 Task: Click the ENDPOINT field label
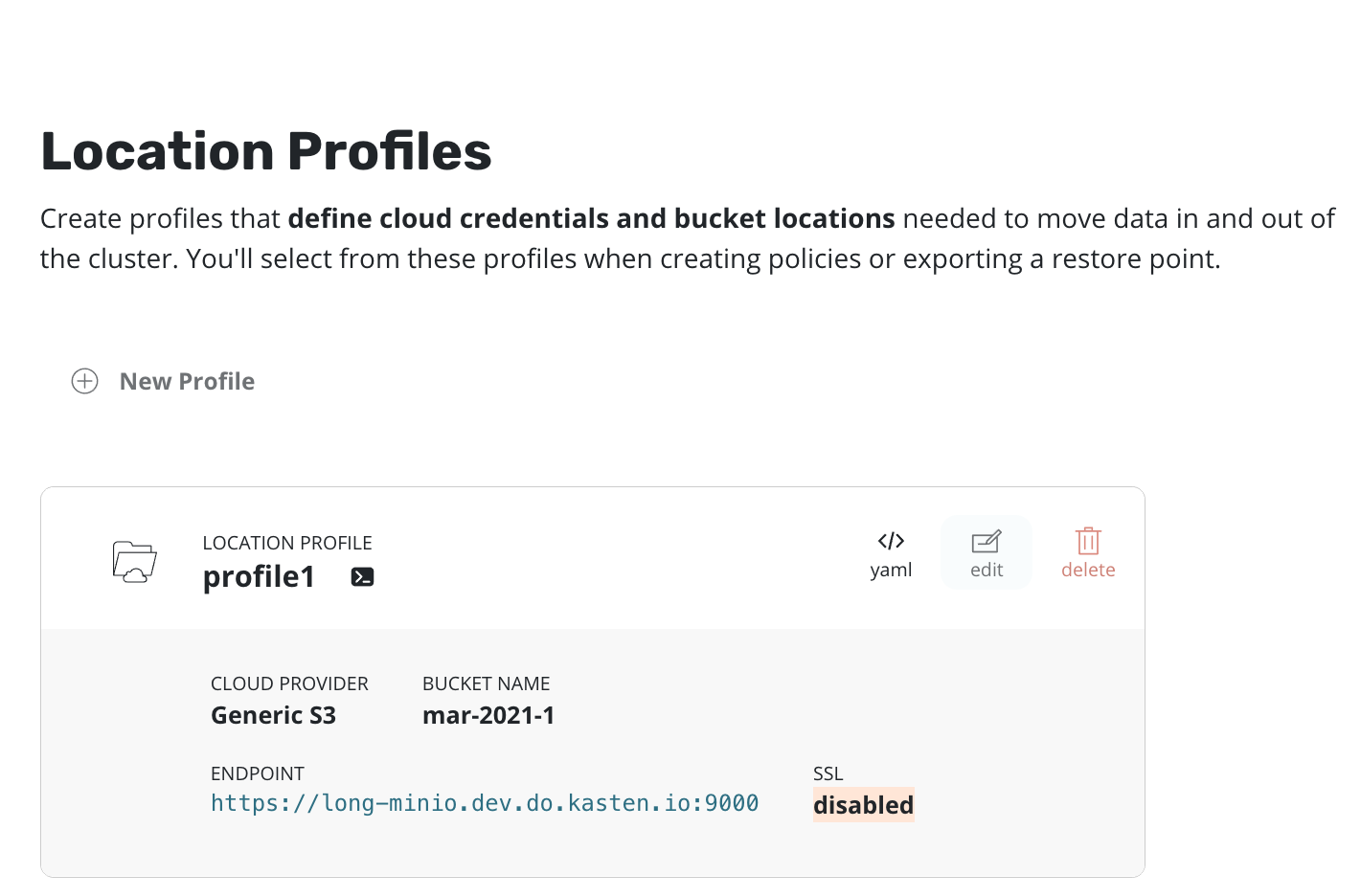(258, 773)
